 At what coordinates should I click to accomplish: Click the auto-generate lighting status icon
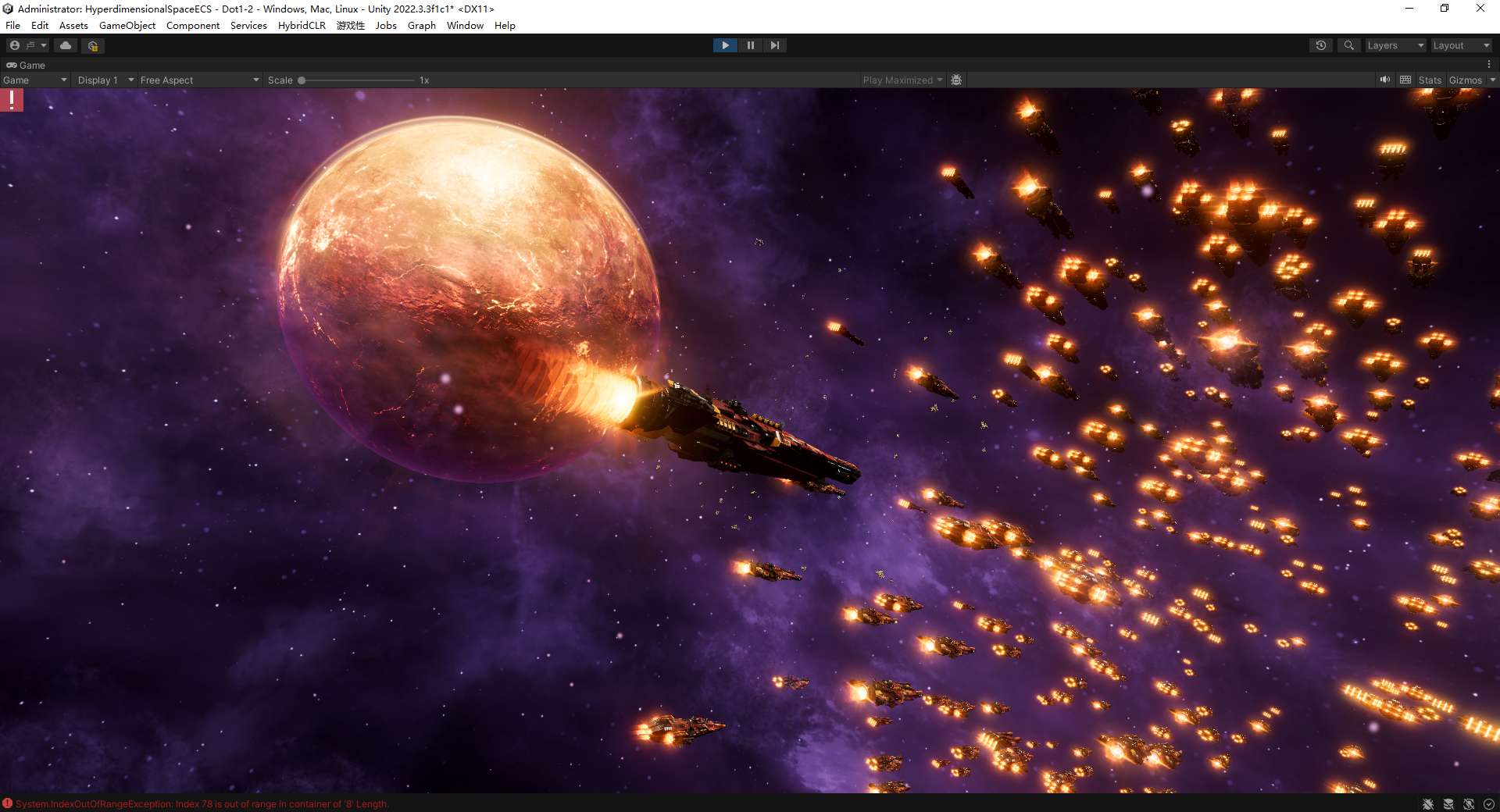point(1469,804)
